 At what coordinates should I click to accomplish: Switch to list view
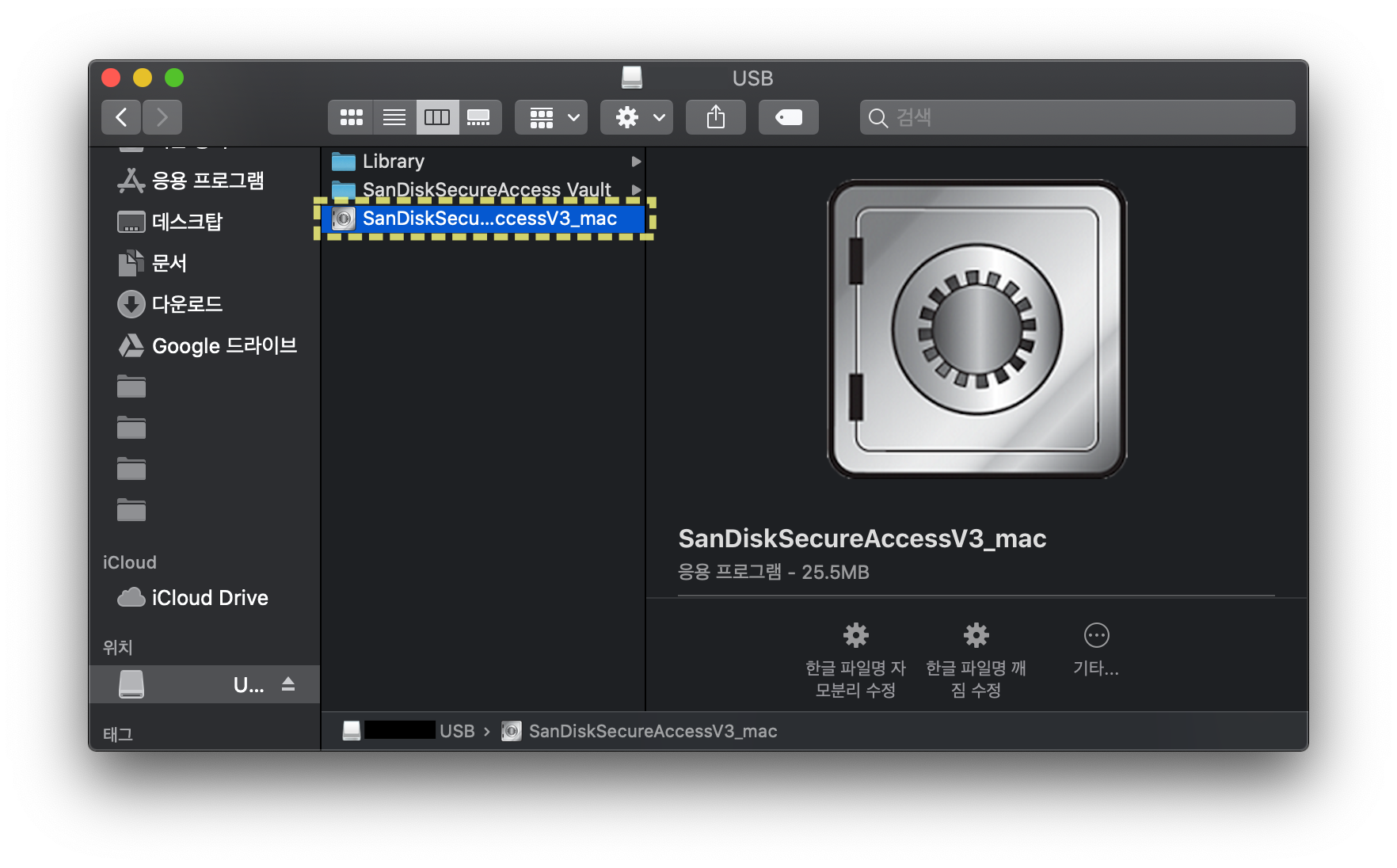(x=394, y=117)
